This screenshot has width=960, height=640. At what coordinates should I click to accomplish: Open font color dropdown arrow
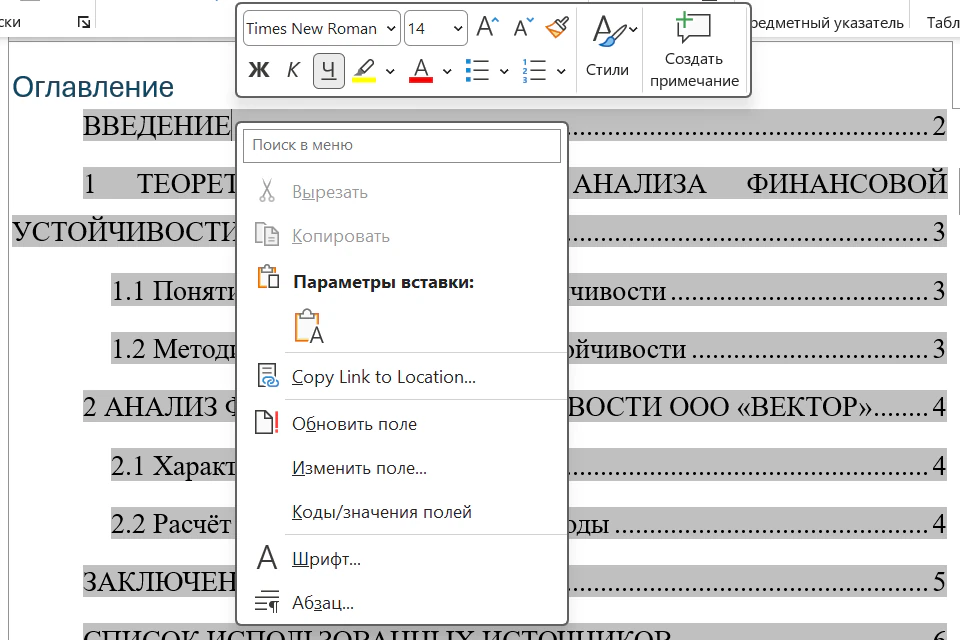click(x=448, y=71)
